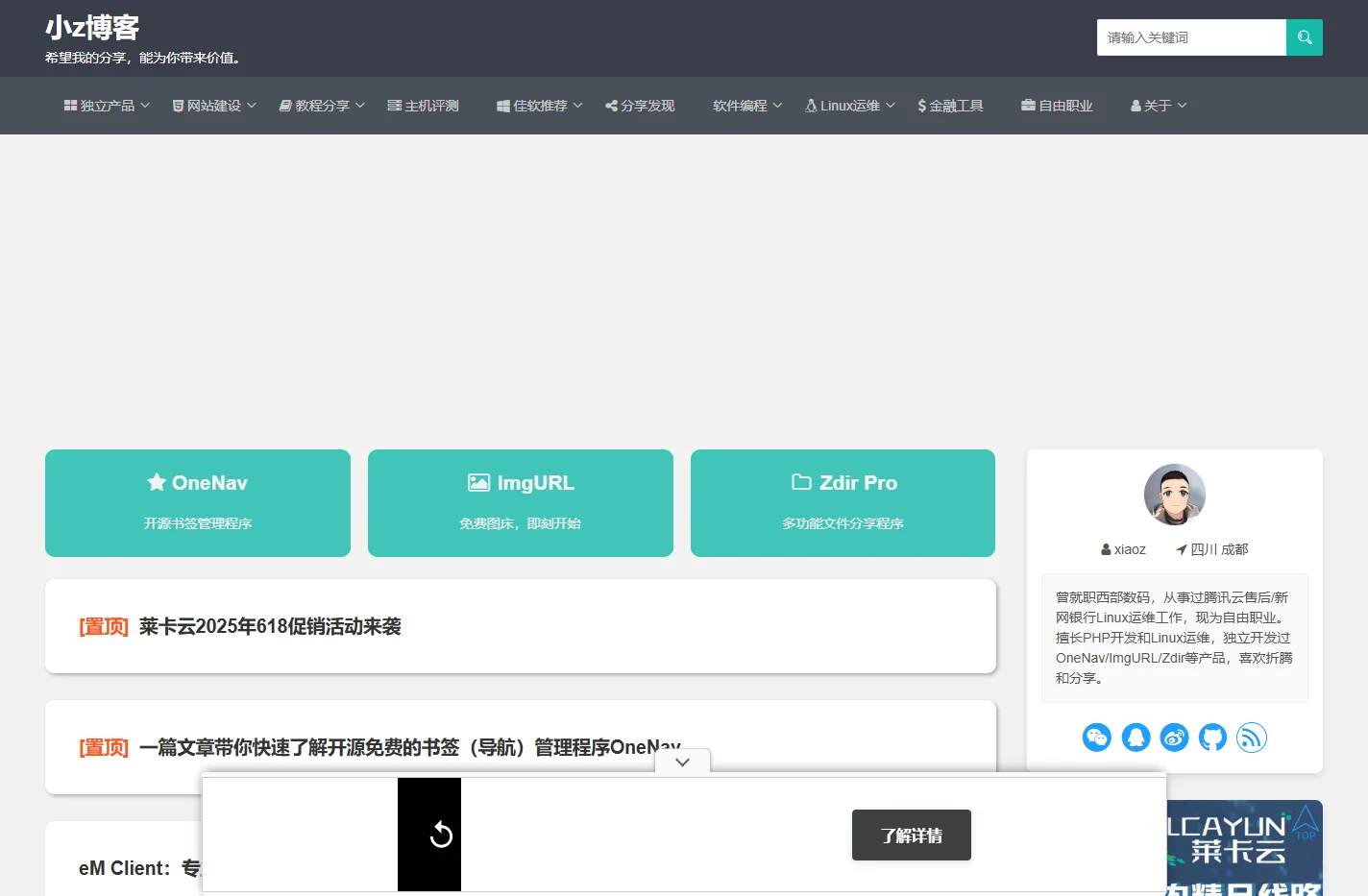Click the star icon on OneNav card
The width and height of the screenshot is (1368, 896).
coord(157,482)
